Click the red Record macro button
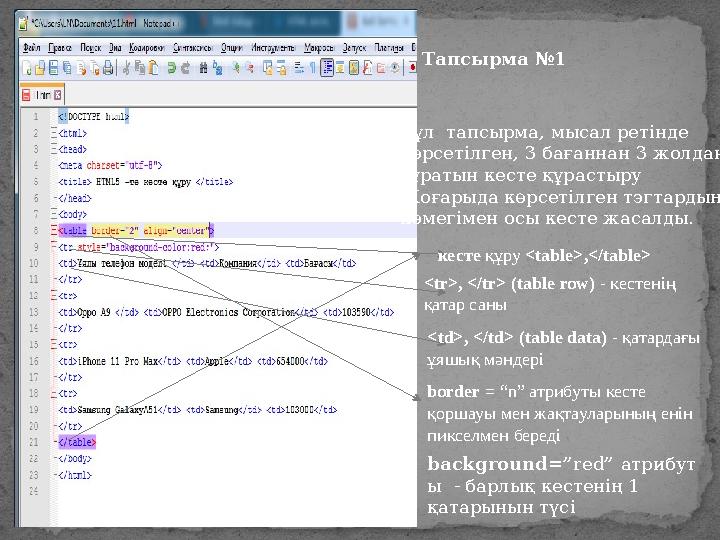Image resolution: width=720 pixels, height=540 pixels. 412,68
